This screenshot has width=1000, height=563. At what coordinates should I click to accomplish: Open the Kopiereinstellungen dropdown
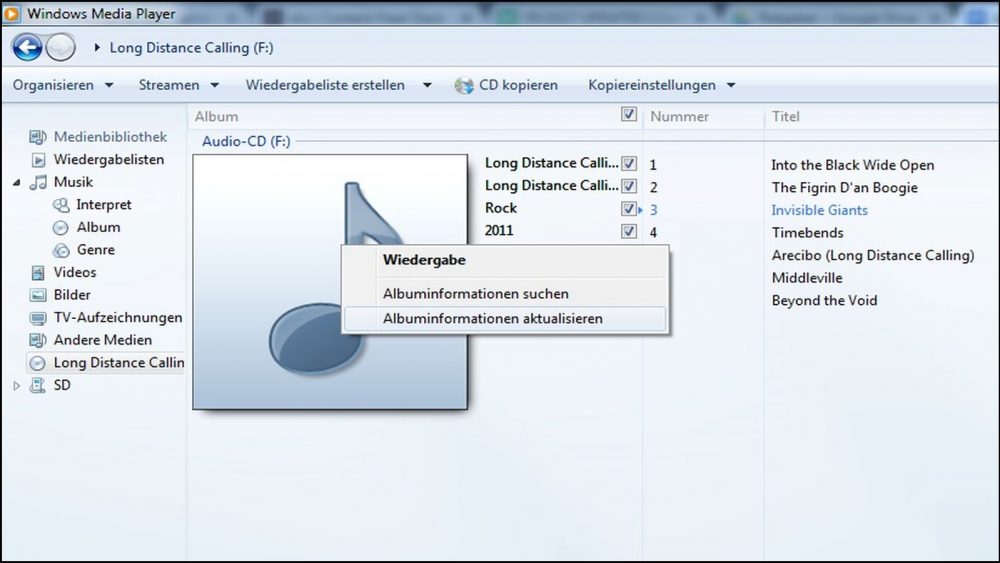pyautogui.click(x=662, y=85)
